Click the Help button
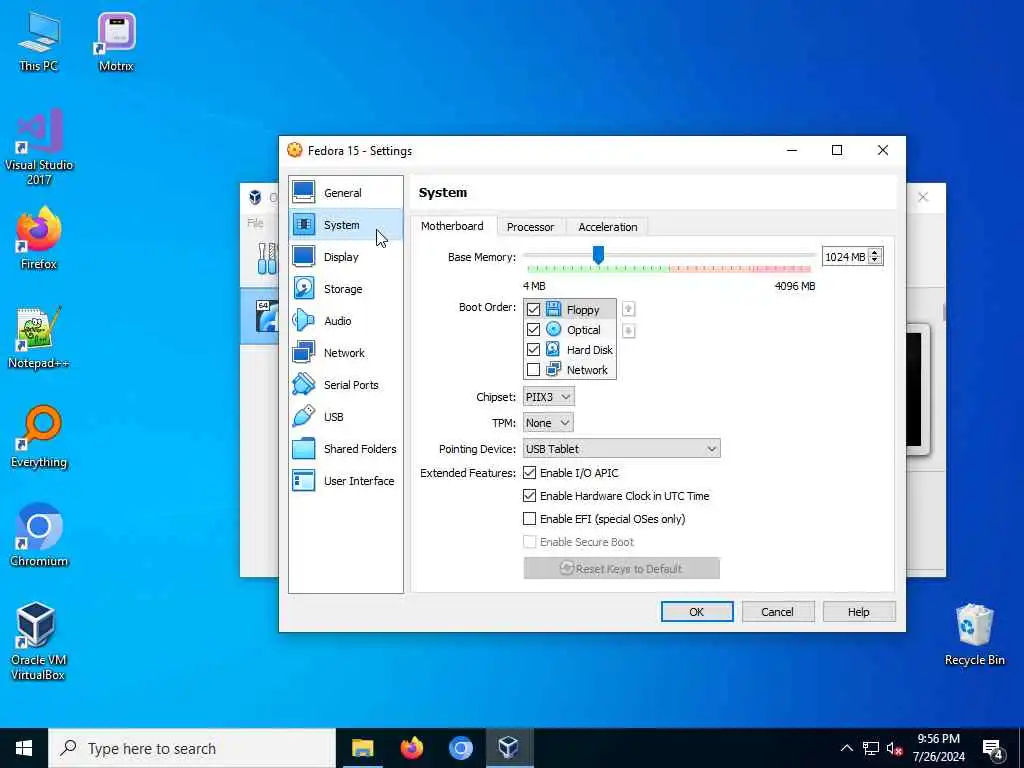The image size is (1024, 768). point(858,612)
